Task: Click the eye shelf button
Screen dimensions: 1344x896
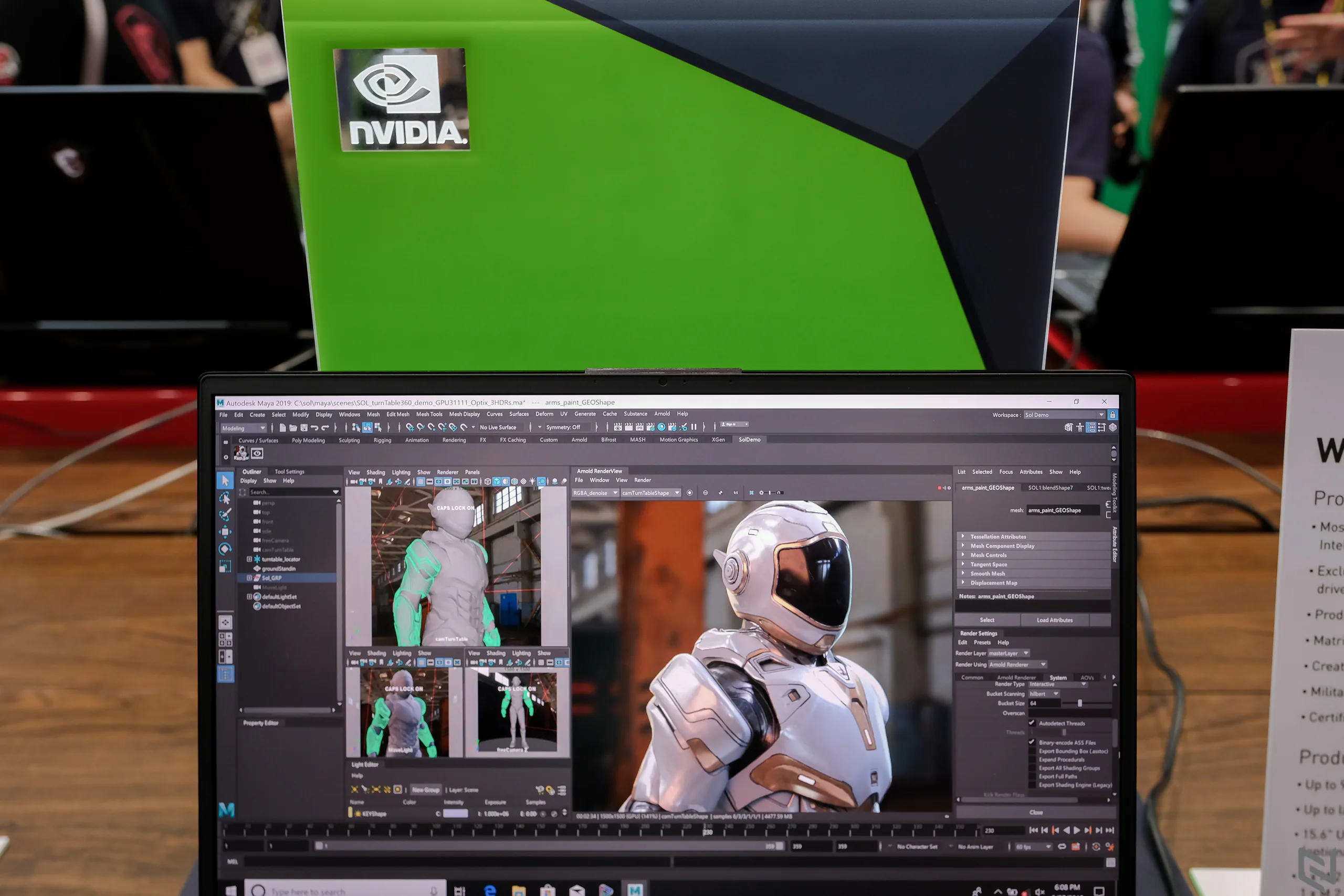Action: pos(257,454)
